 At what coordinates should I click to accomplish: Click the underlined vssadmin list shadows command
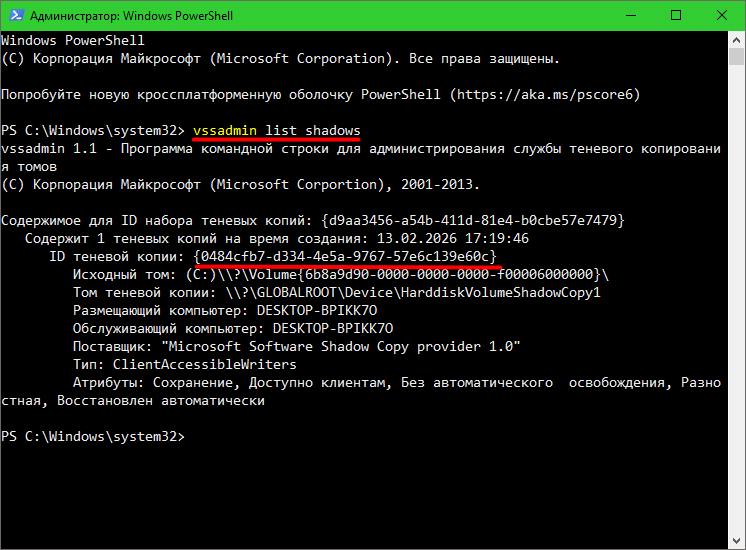click(276, 131)
